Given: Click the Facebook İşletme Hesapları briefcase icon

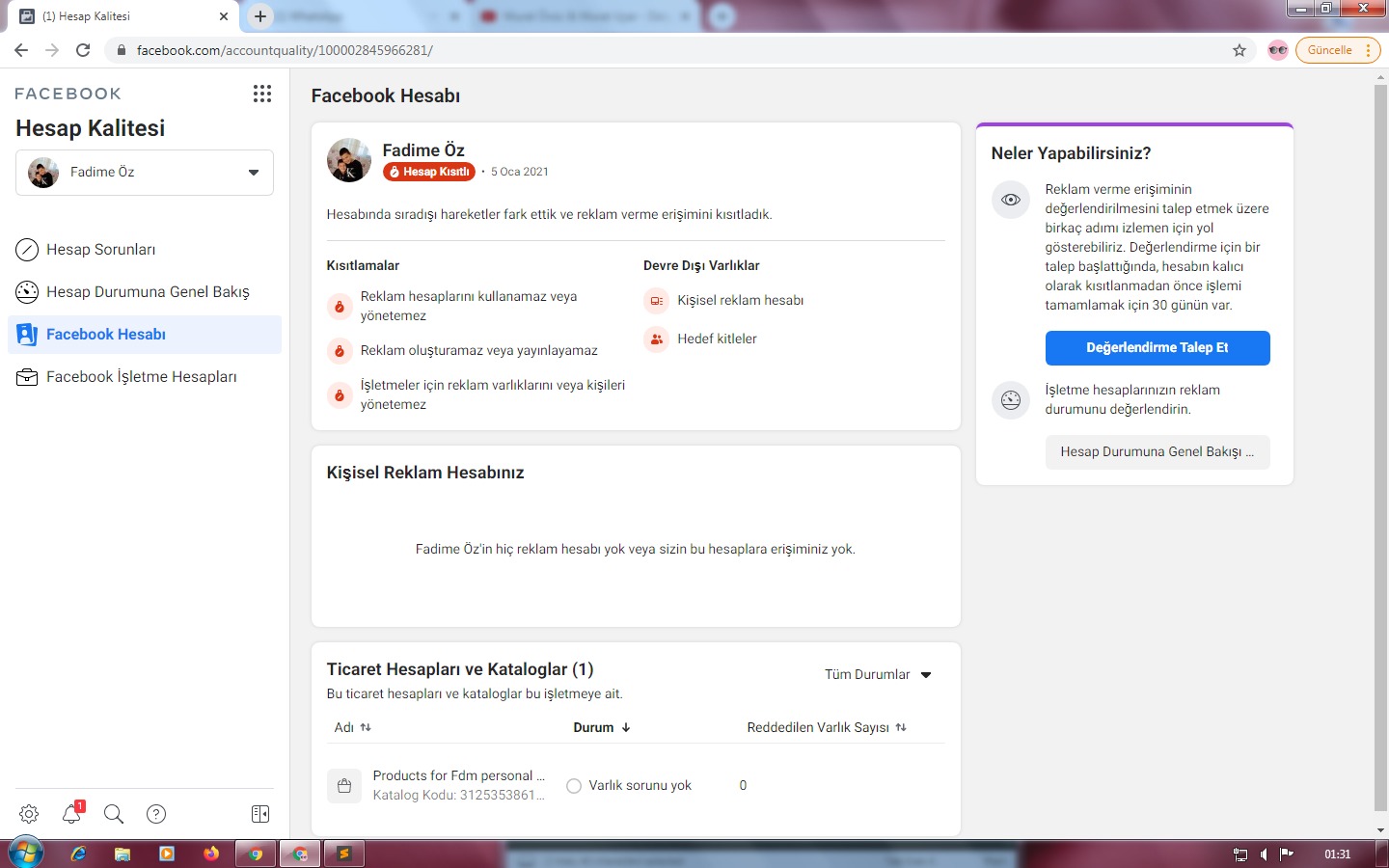Looking at the screenshot, I should pos(27,377).
